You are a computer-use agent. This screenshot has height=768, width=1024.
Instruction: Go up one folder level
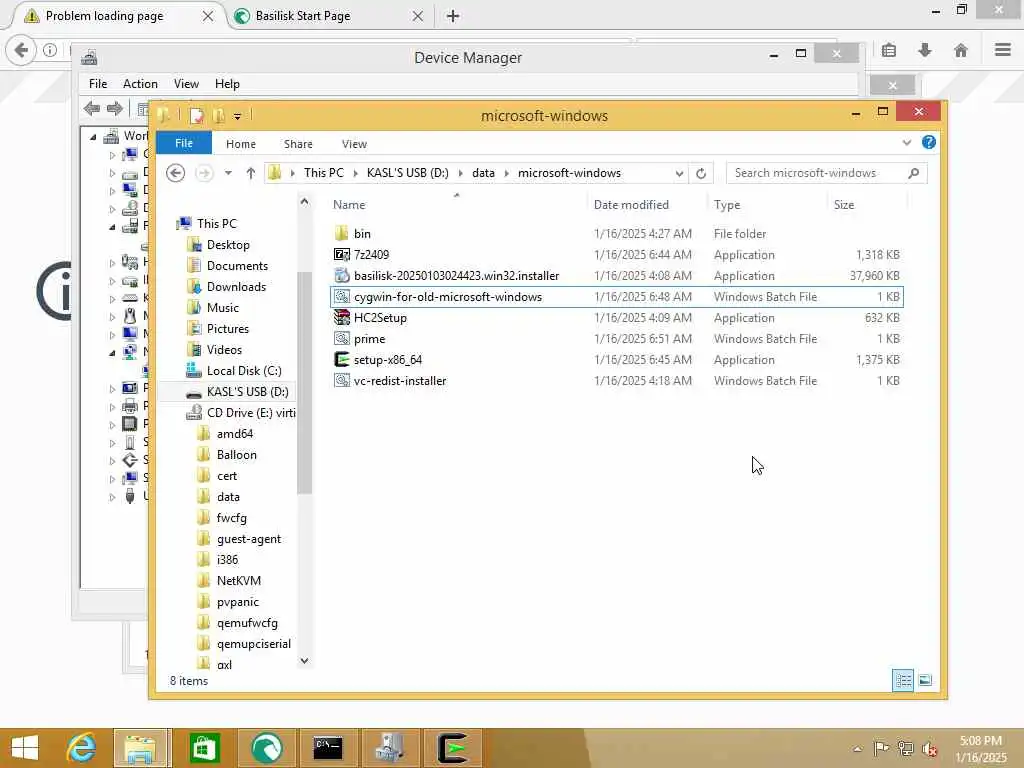[x=251, y=173]
